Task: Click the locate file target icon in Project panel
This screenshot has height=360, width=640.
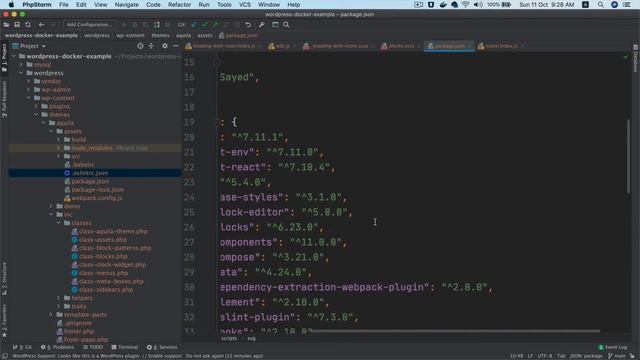Action: 140,46
